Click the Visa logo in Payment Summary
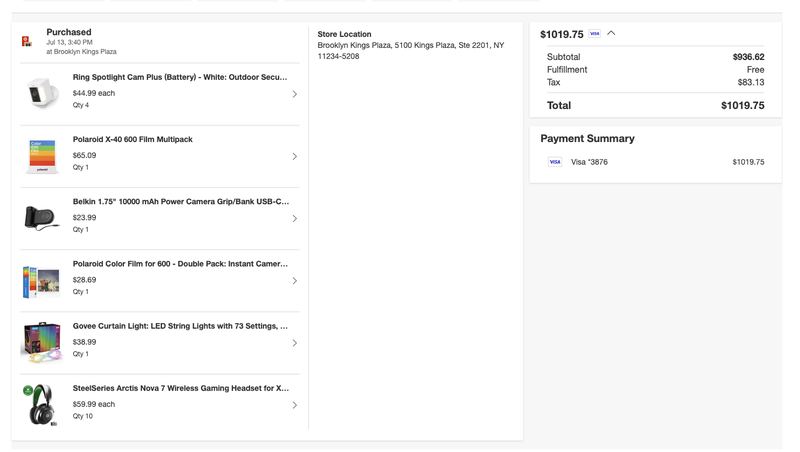This screenshot has height=452, width=800. coord(555,162)
